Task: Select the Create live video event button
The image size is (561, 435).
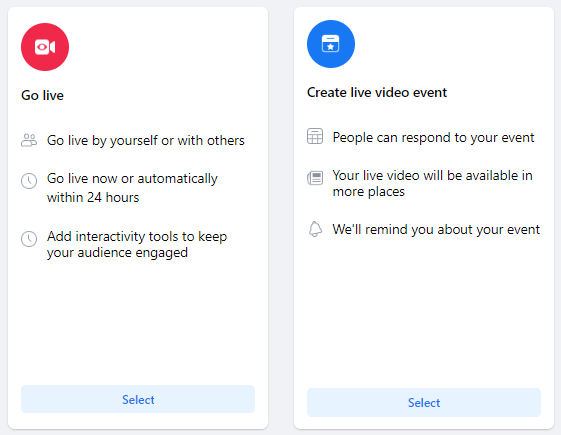Action: 424,402
